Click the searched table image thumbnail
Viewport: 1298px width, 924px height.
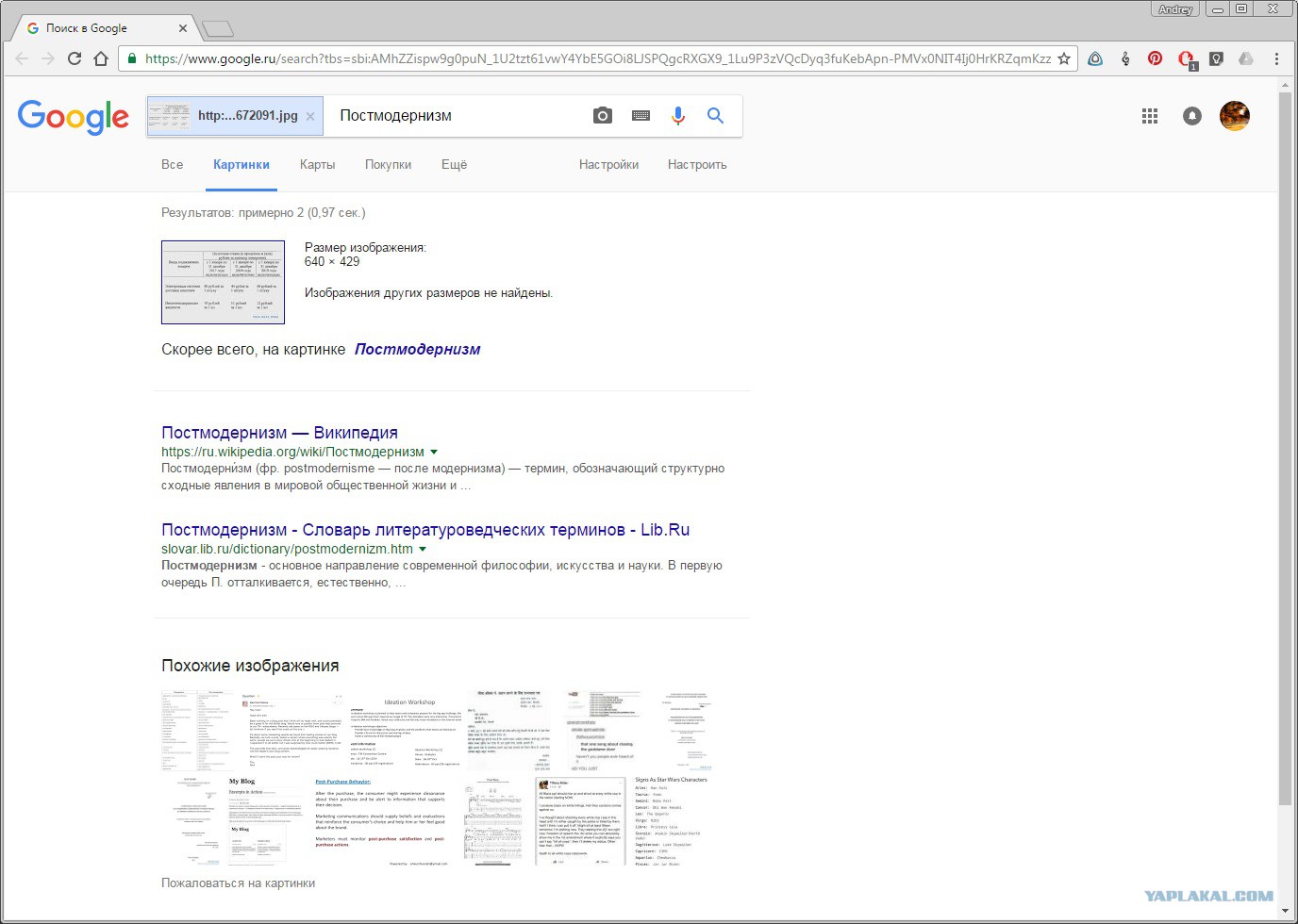pyautogui.click(x=223, y=282)
